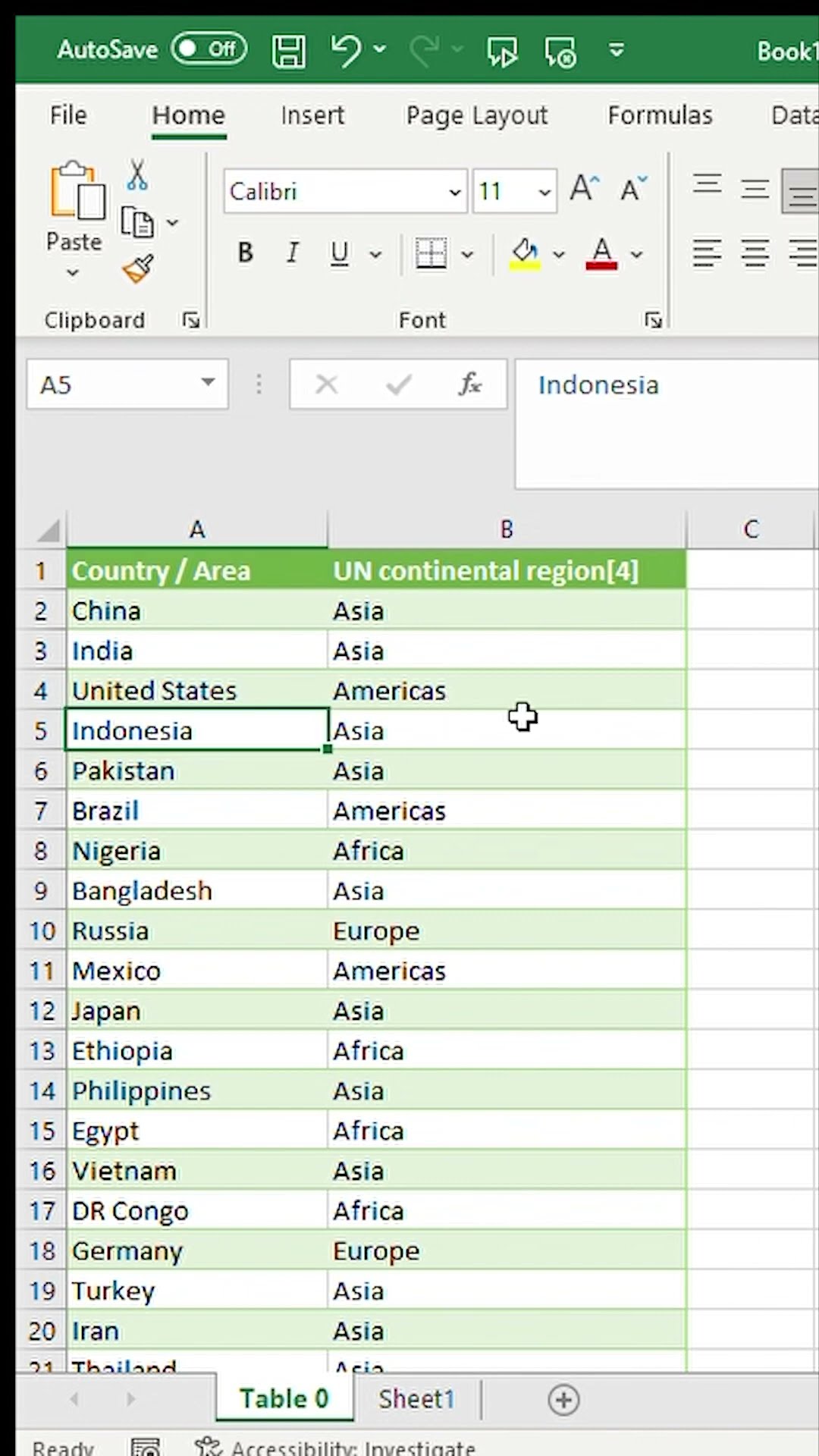Viewport: 819px width, 1456px height.
Task: Select column B header
Action: click(x=507, y=529)
